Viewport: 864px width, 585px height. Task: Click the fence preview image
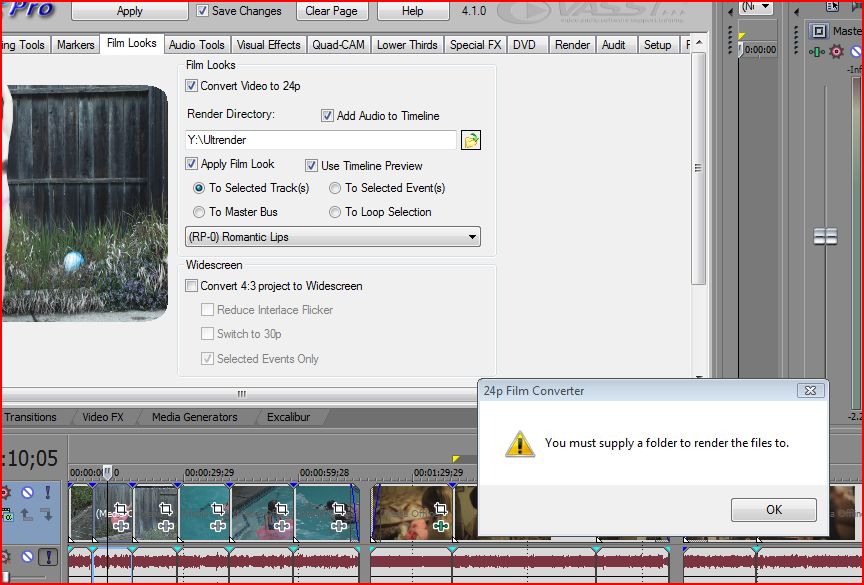click(x=85, y=203)
